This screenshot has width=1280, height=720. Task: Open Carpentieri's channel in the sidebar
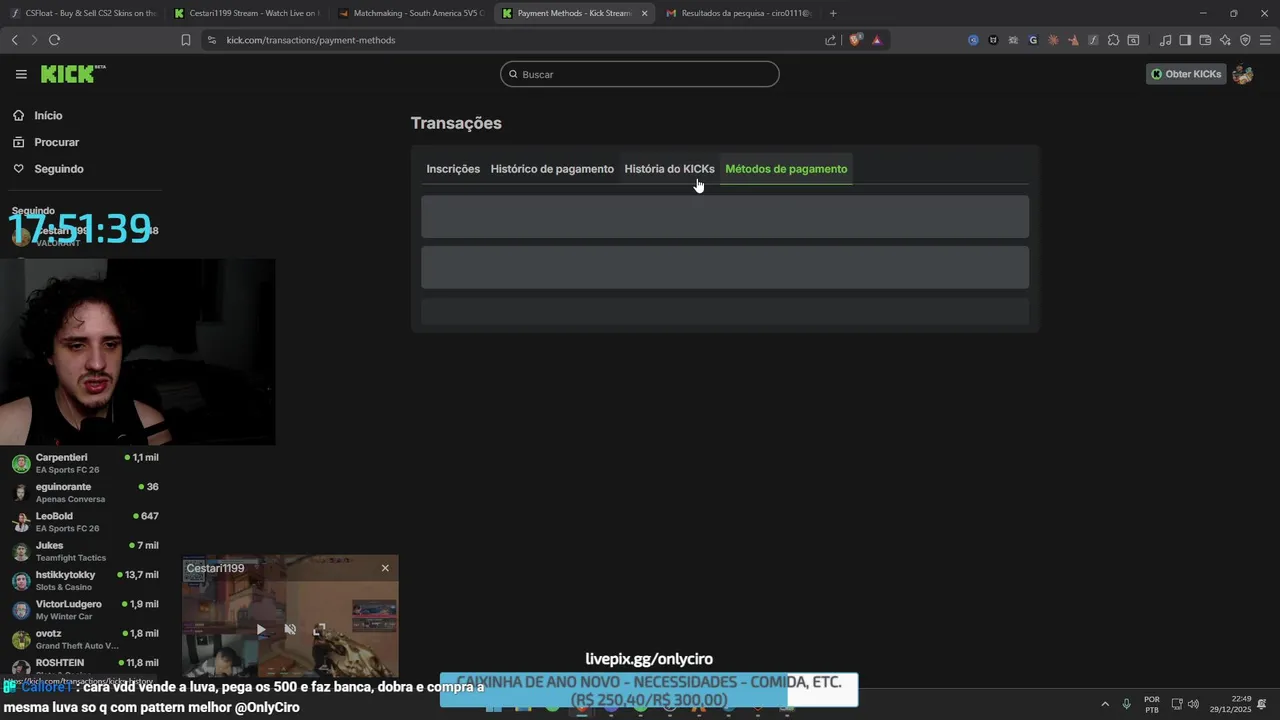85,463
